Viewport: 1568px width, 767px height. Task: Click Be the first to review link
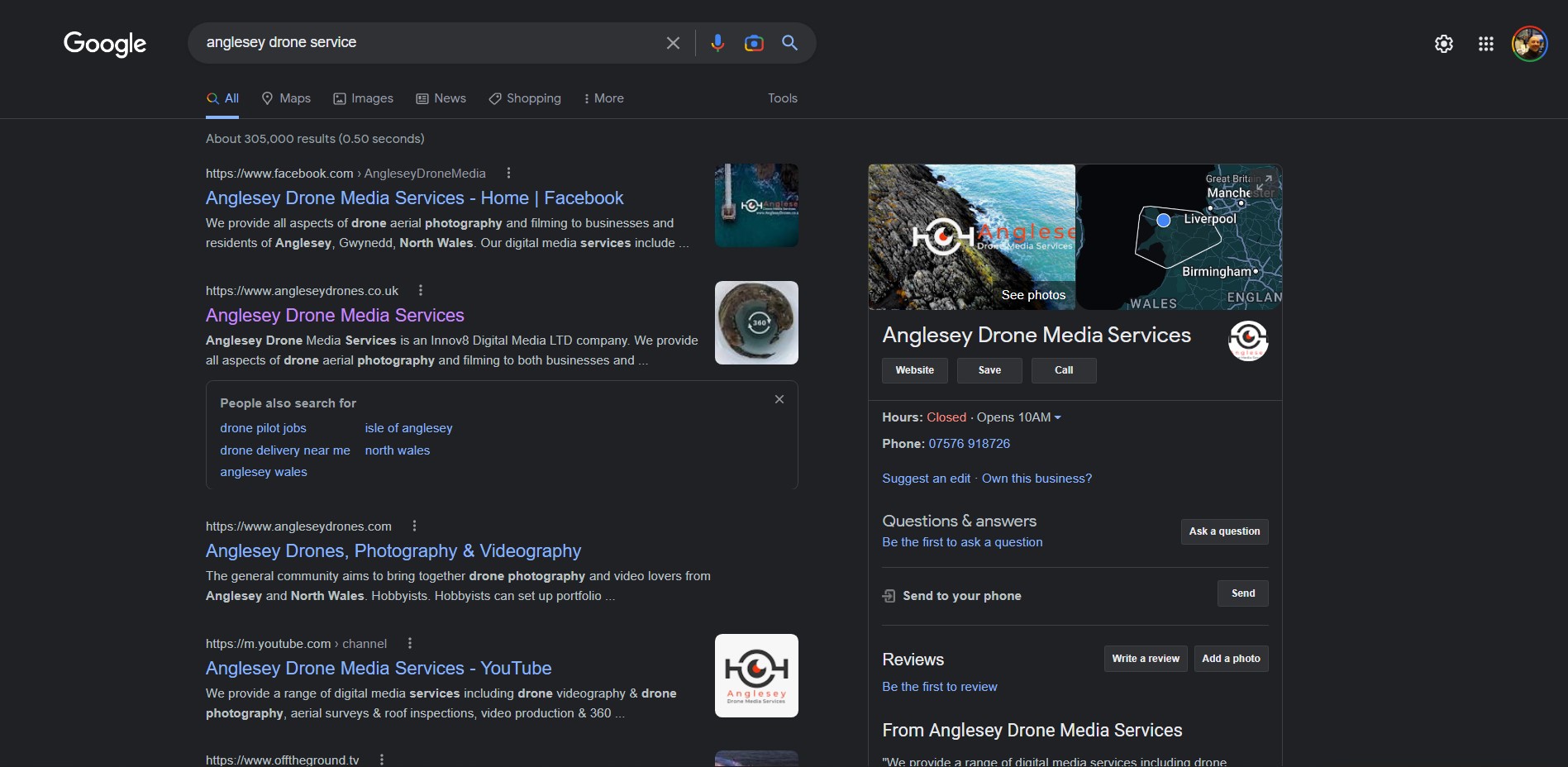click(940, 687)
